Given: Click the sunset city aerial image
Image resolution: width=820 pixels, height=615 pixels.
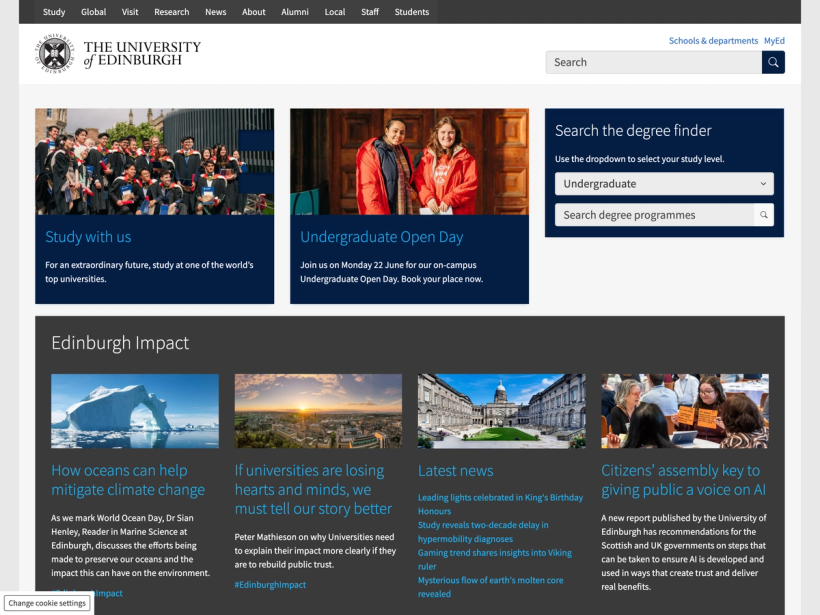Looking at the screenshot, I should pyautogui.click(x=318, y=411).
